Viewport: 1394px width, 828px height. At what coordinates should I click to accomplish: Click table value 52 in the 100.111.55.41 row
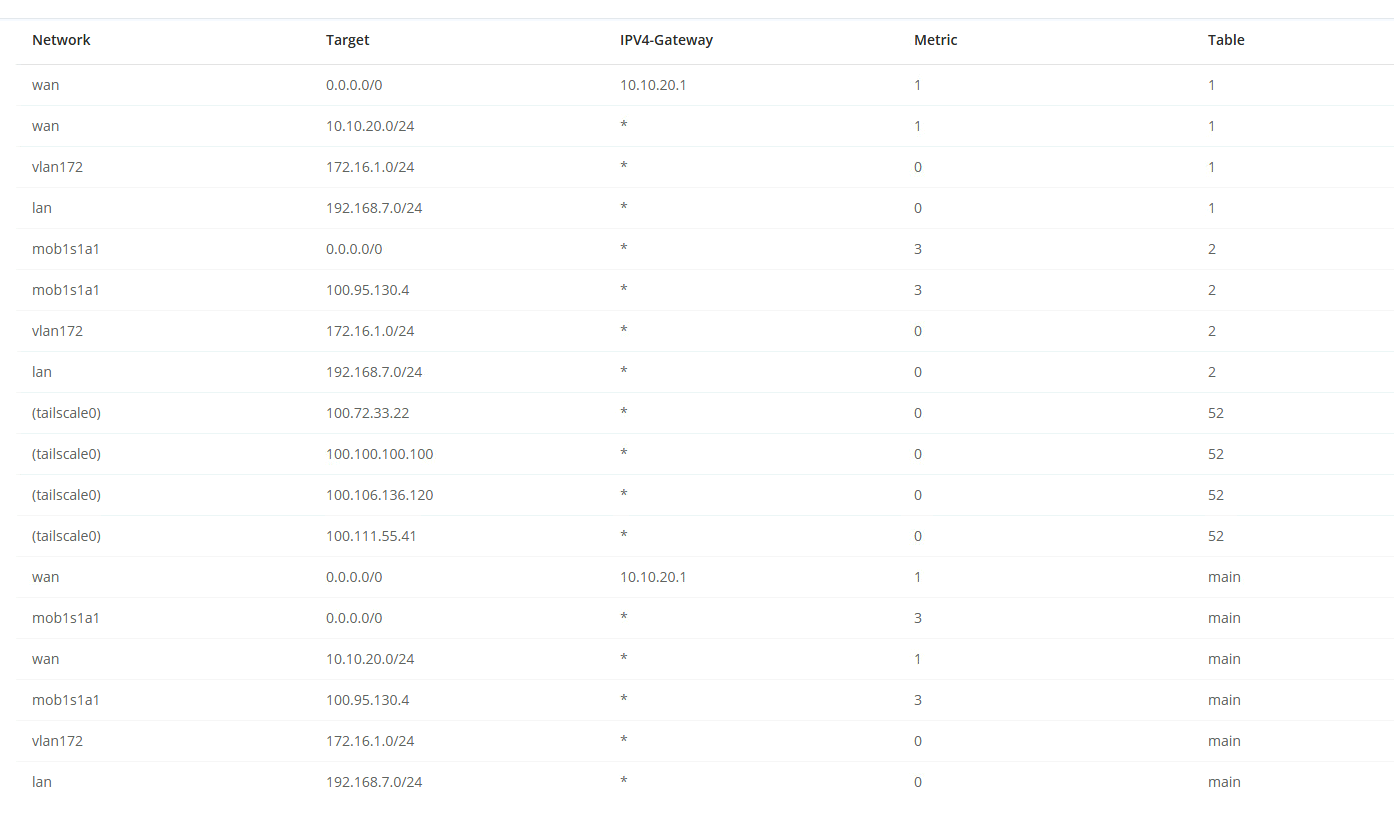click(x=1215, y=536)
